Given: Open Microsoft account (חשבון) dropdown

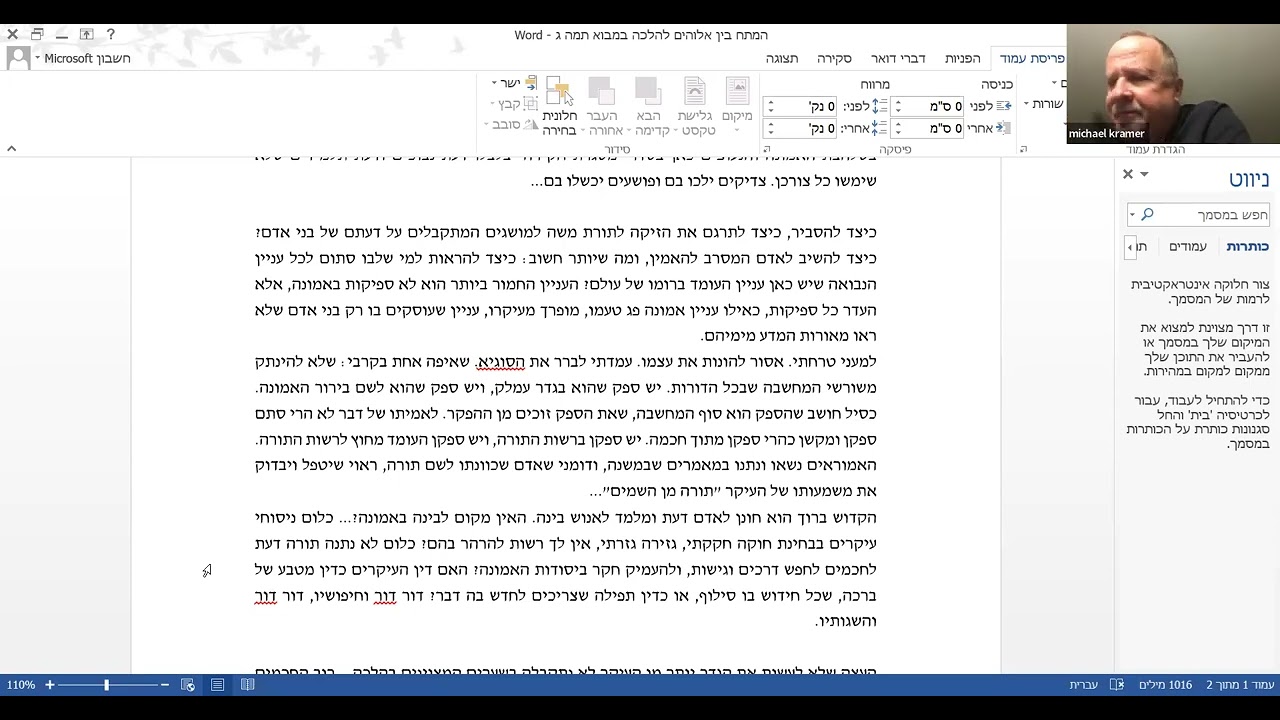Looking at the screenshot, I should pyautogui.click(x=84, y=58).
